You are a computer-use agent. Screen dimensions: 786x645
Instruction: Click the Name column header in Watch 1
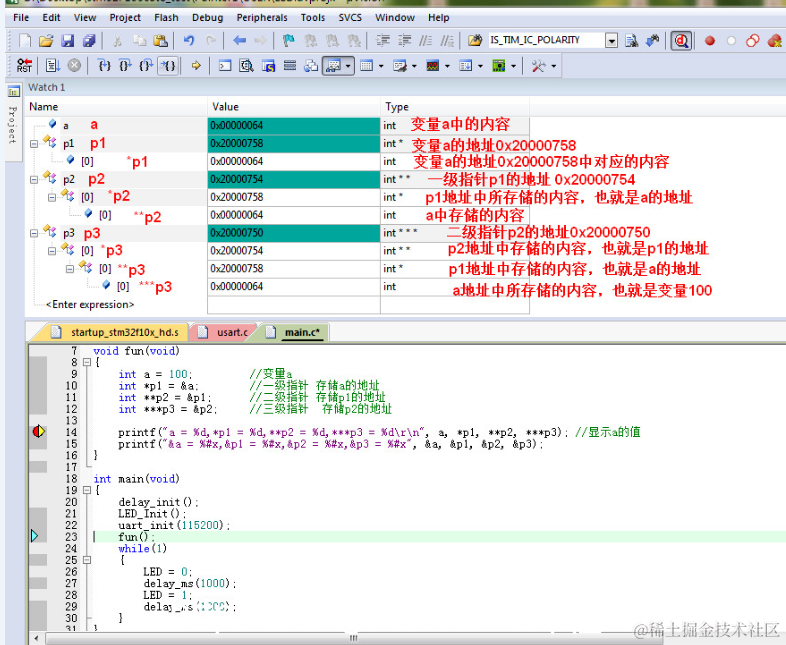(x=116, y=107)
